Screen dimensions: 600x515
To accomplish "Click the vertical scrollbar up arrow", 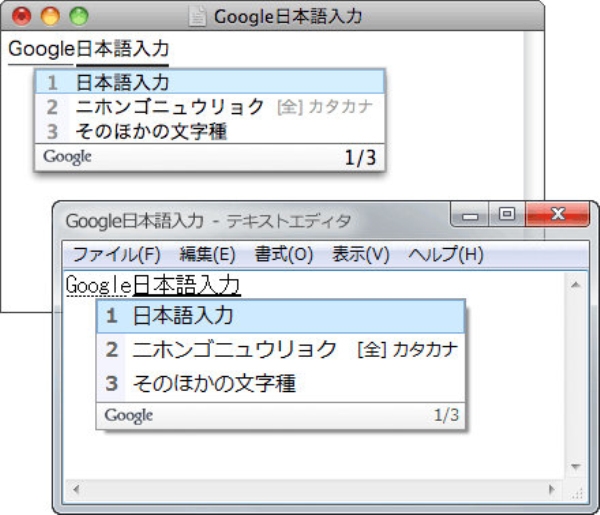I will click(x=576, y=286).
